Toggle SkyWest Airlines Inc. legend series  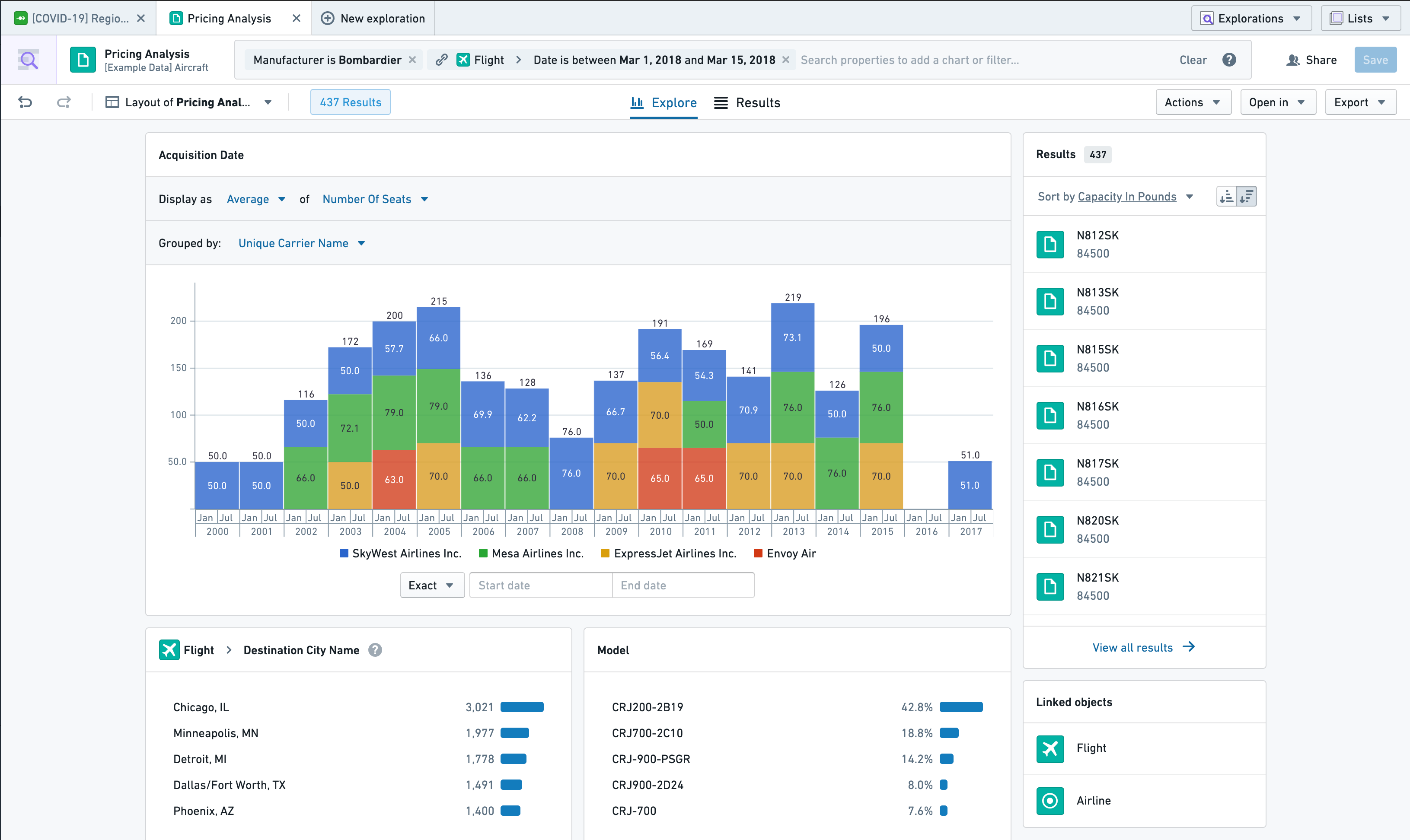(x=401, y=554)
